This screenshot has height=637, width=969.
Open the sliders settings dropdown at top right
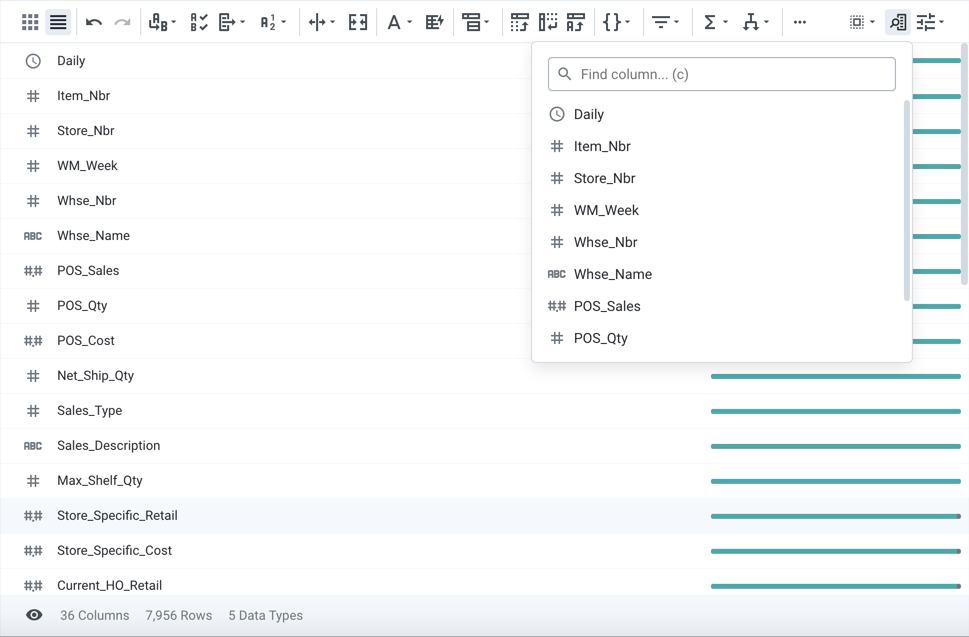925,21
